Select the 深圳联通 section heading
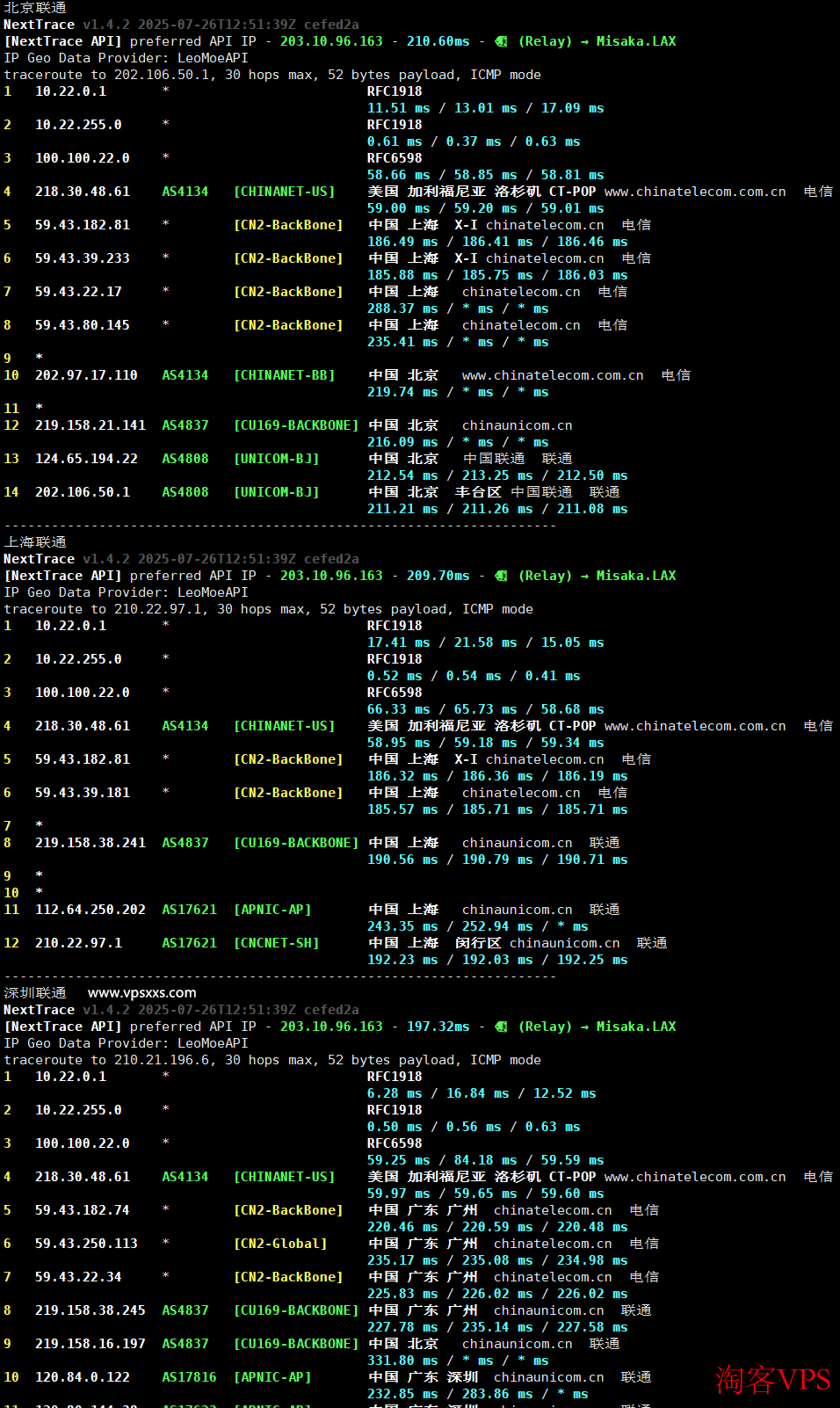840x1408 pixels. 35,993
